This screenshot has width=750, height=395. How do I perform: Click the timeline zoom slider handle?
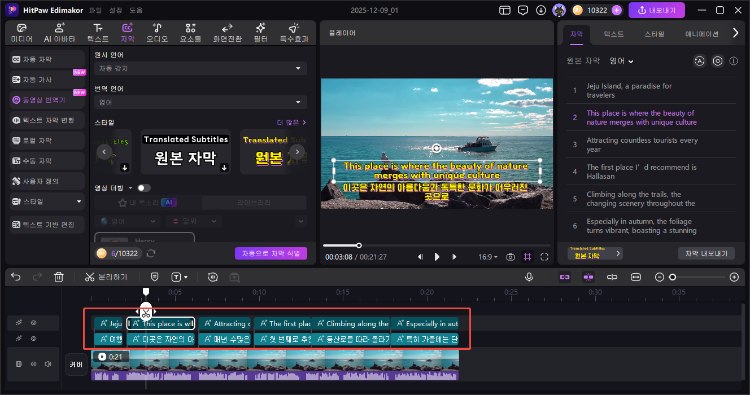click(673, 277)
